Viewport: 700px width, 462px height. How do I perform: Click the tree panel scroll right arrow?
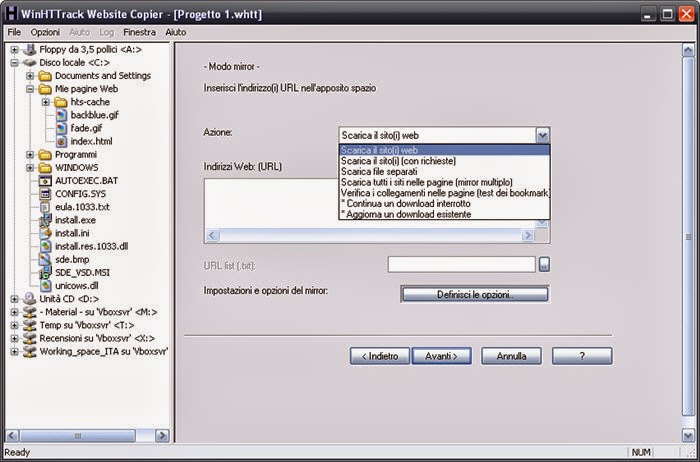pyautogui.click(x=162, y=436)
